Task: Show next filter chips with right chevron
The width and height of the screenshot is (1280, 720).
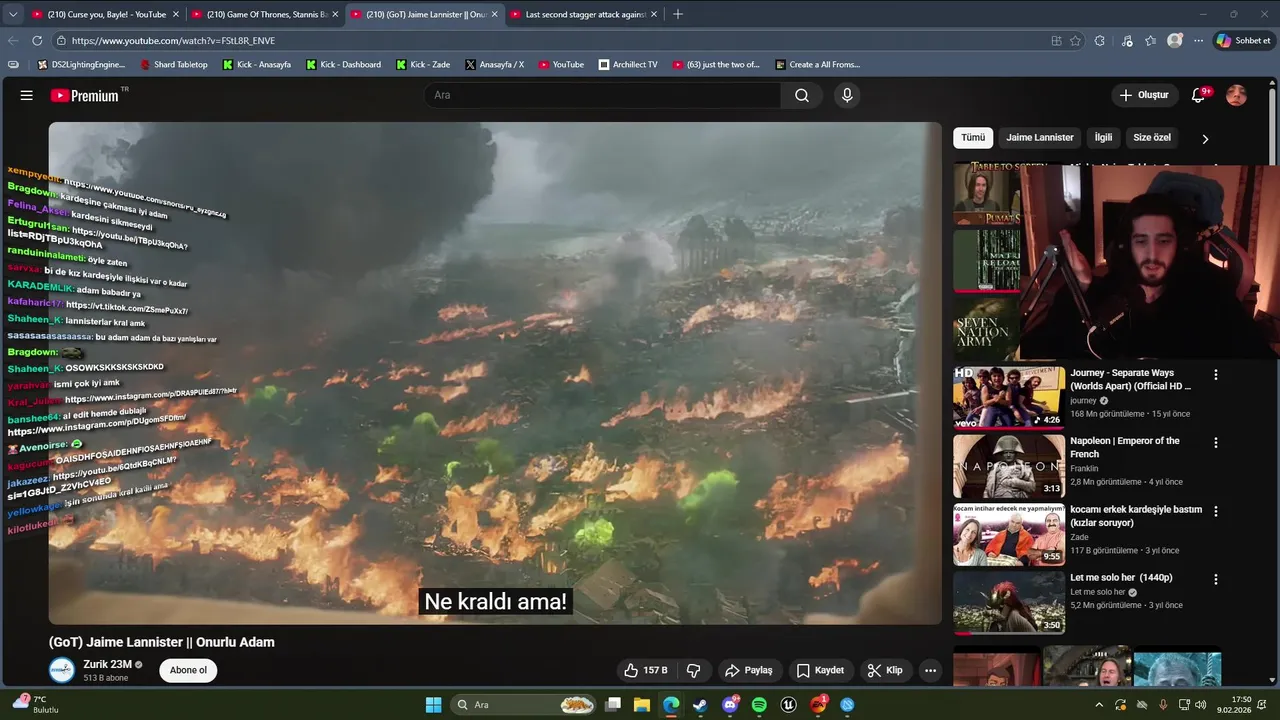Action: [x=1205, y=139]
